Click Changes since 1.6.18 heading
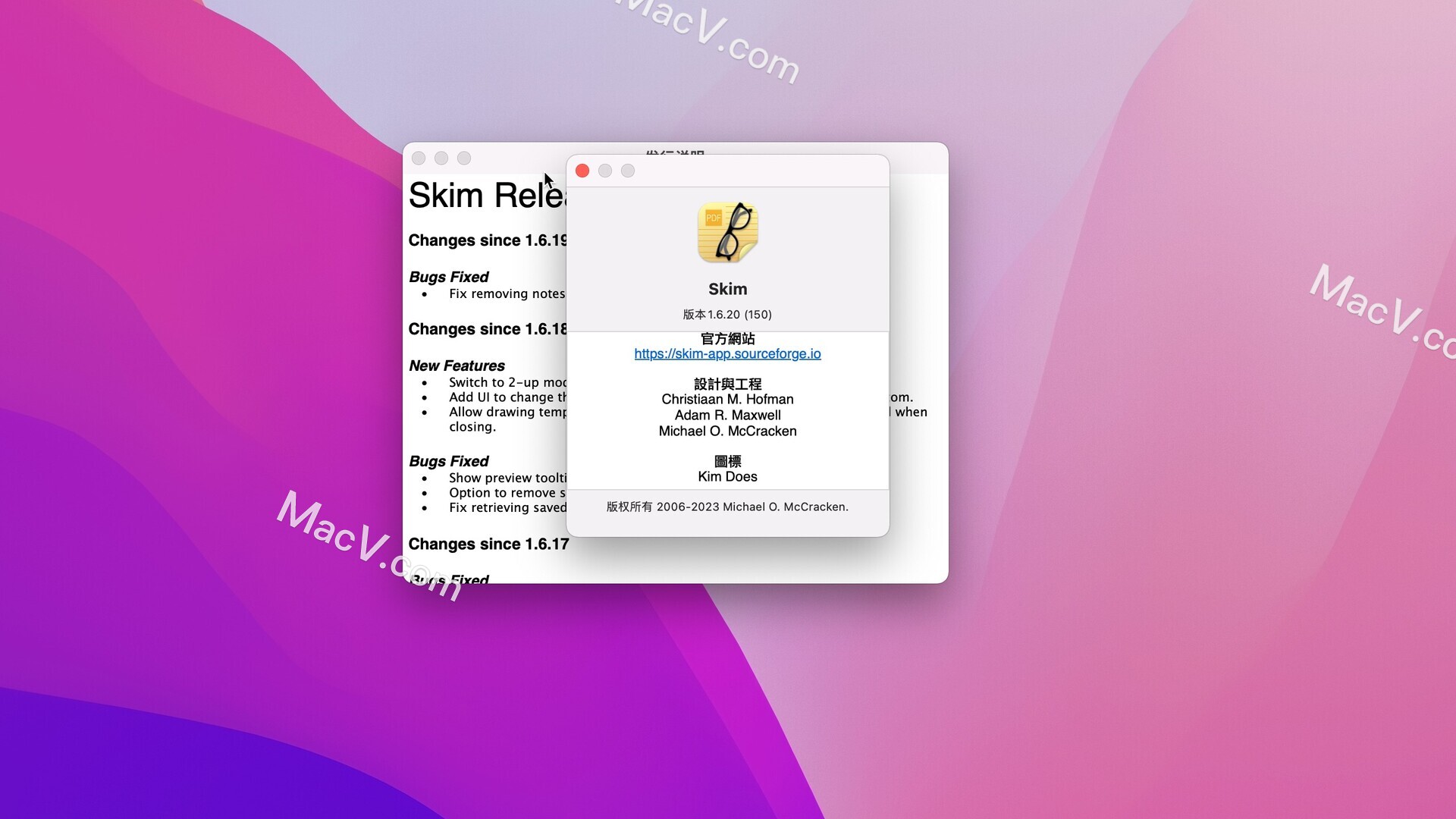The height and width of the screenshot is (819, 1456). 487,329
